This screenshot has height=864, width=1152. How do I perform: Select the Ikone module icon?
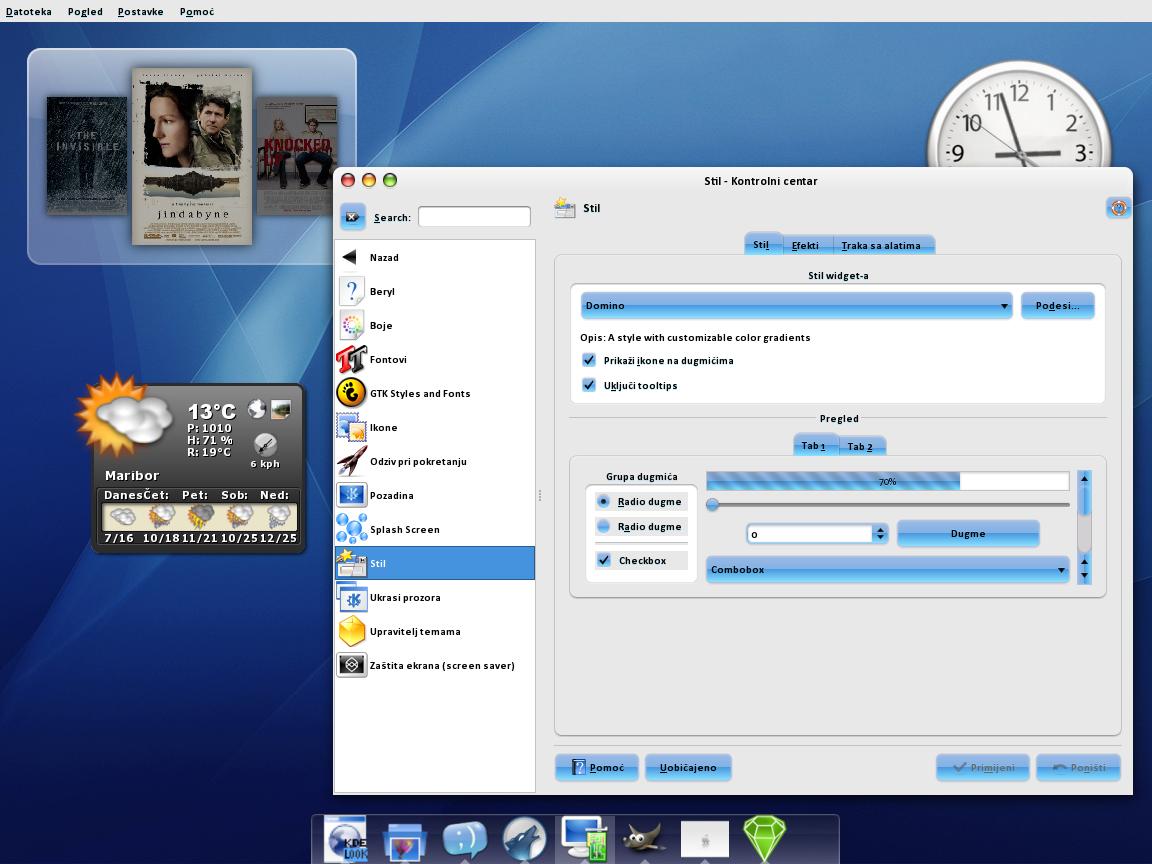click(351, 427)
